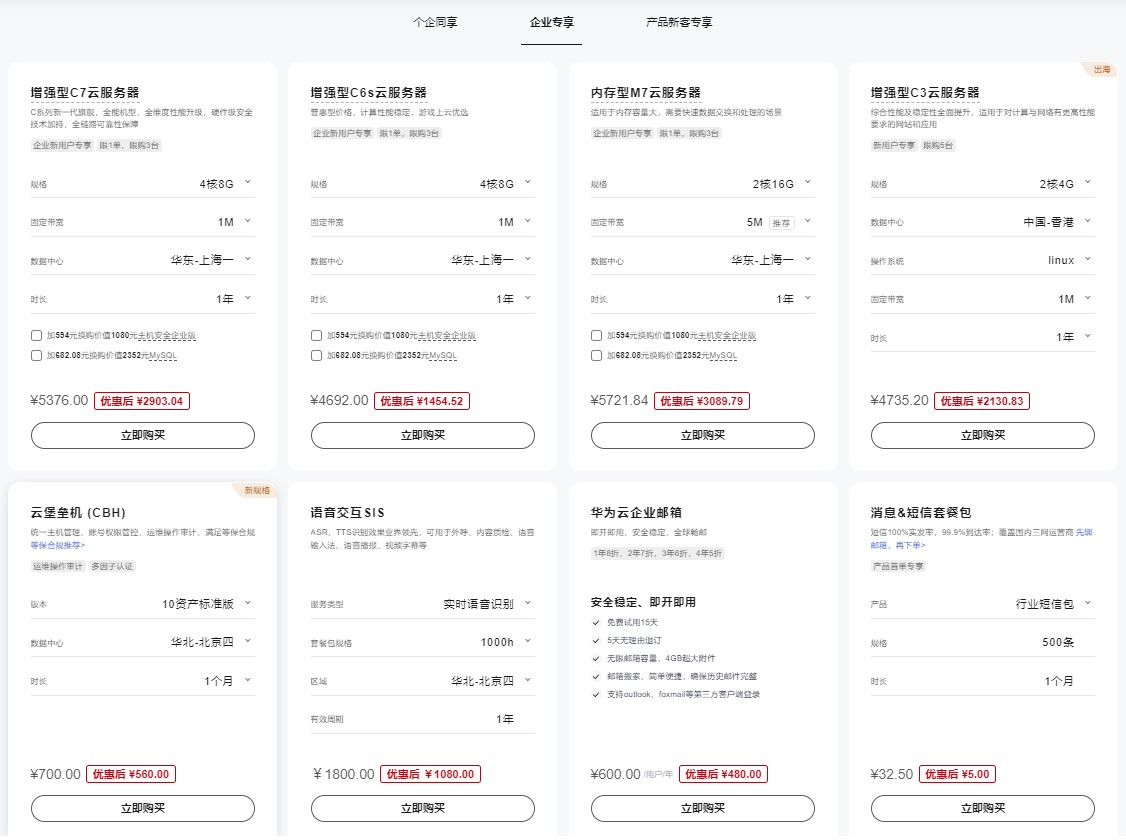Click 立即购买 for 消息&短信套餐包

click(x=983, y=808)
